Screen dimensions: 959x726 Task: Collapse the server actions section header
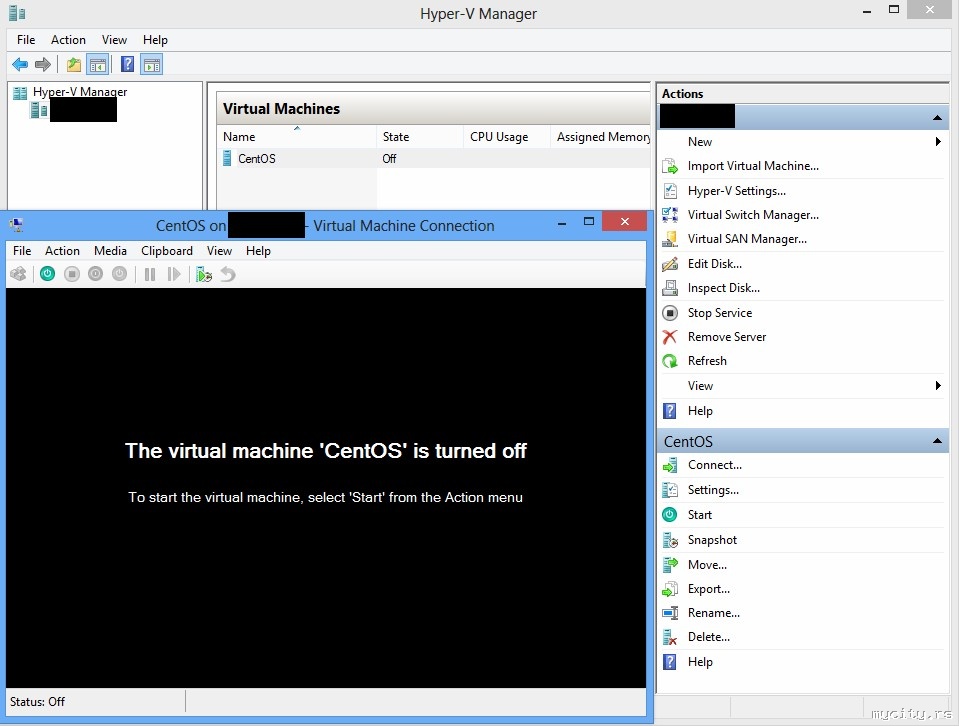pos(937,117)
